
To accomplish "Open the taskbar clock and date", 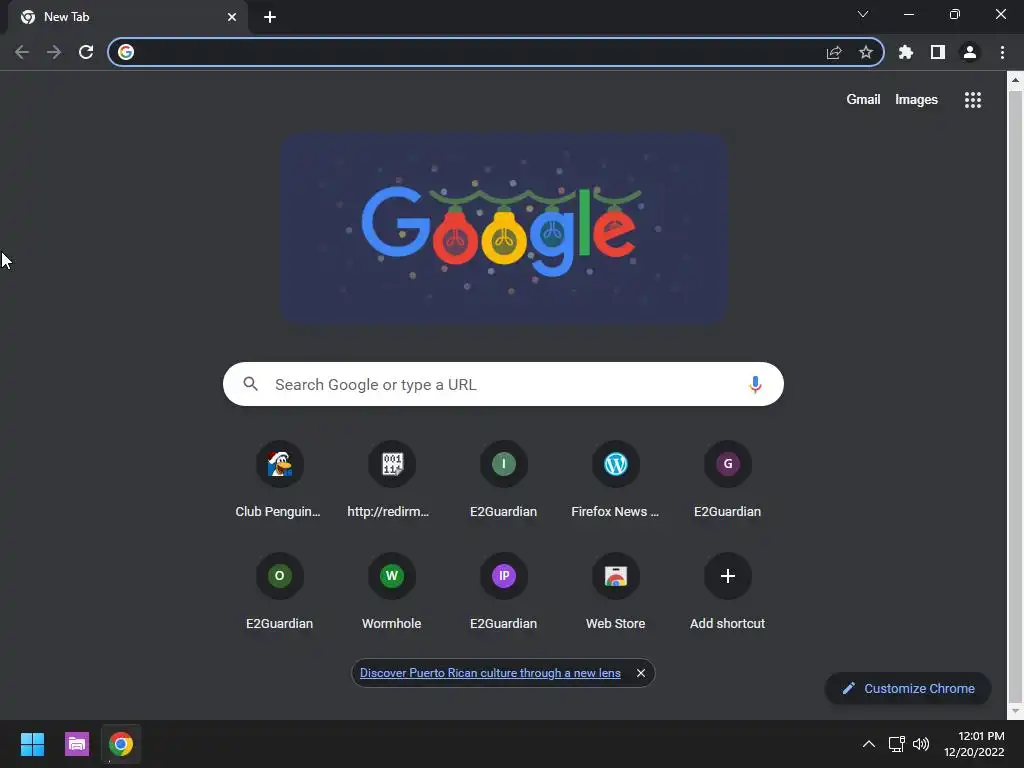I will click(x=974, y=744).
